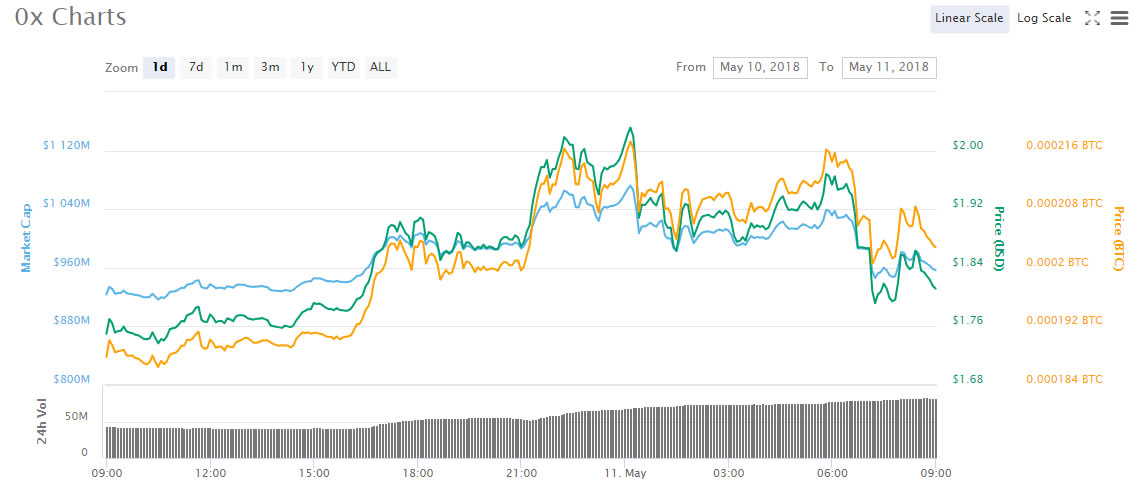Select the 7d zoom range
The width and height of the screenshot is (1140, 500).
pos(196,67)
